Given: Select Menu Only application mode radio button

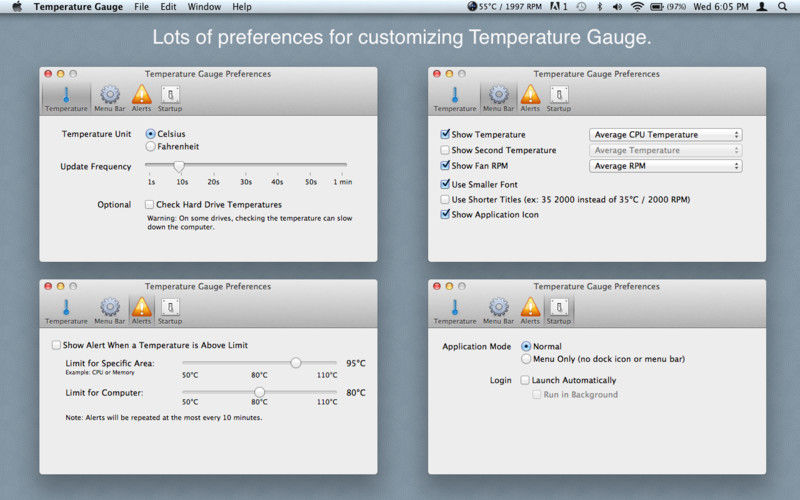Looking at the screenshot, I should click(x=526, y=359).
